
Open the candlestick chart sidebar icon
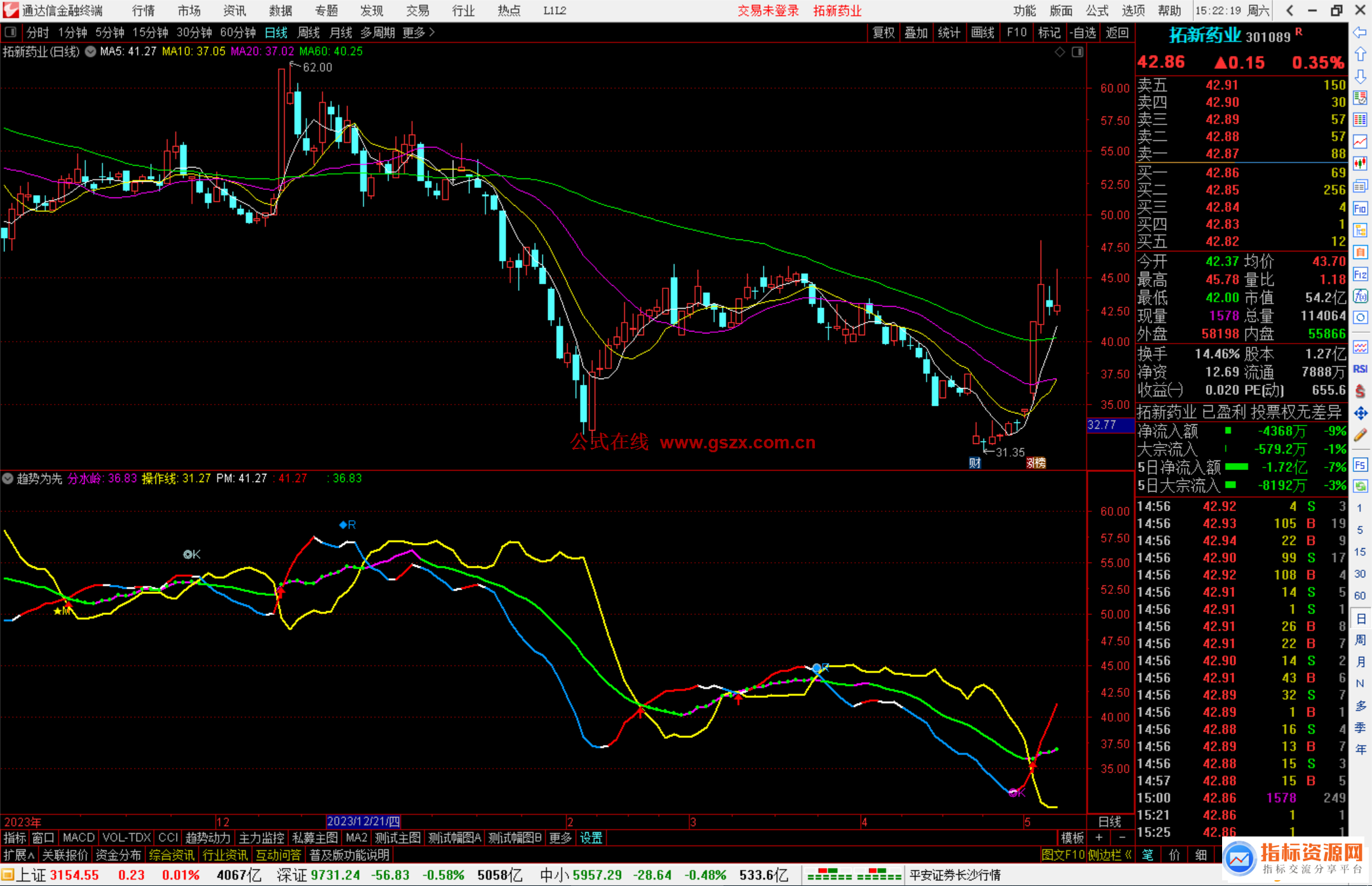(1360, 164)
